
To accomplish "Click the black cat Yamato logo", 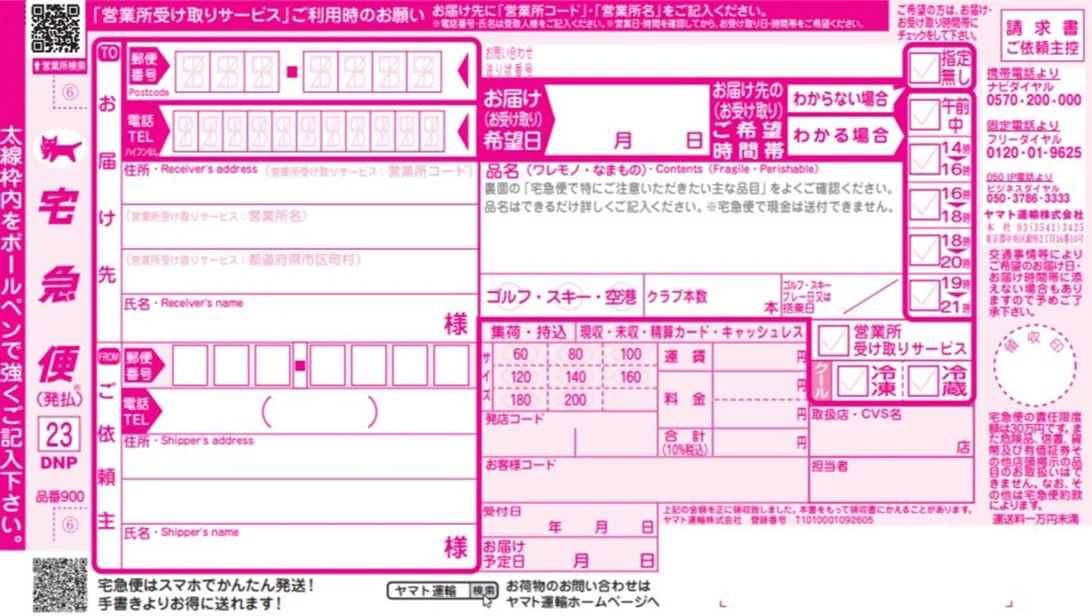I will (61, 149).
